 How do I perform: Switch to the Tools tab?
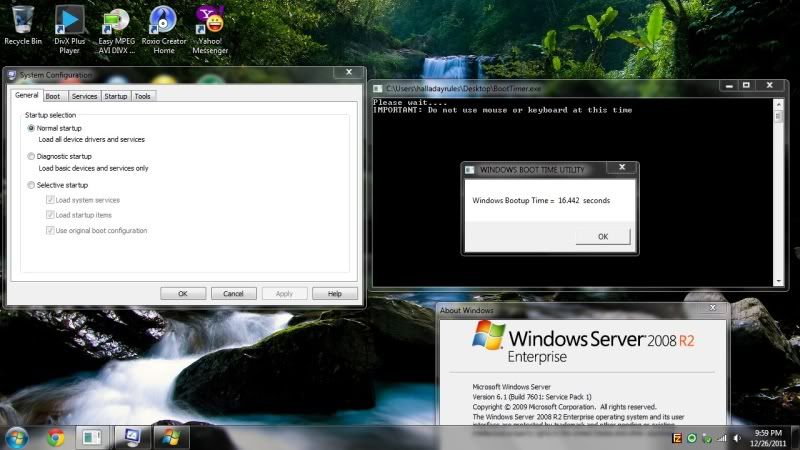pos(142,96)
